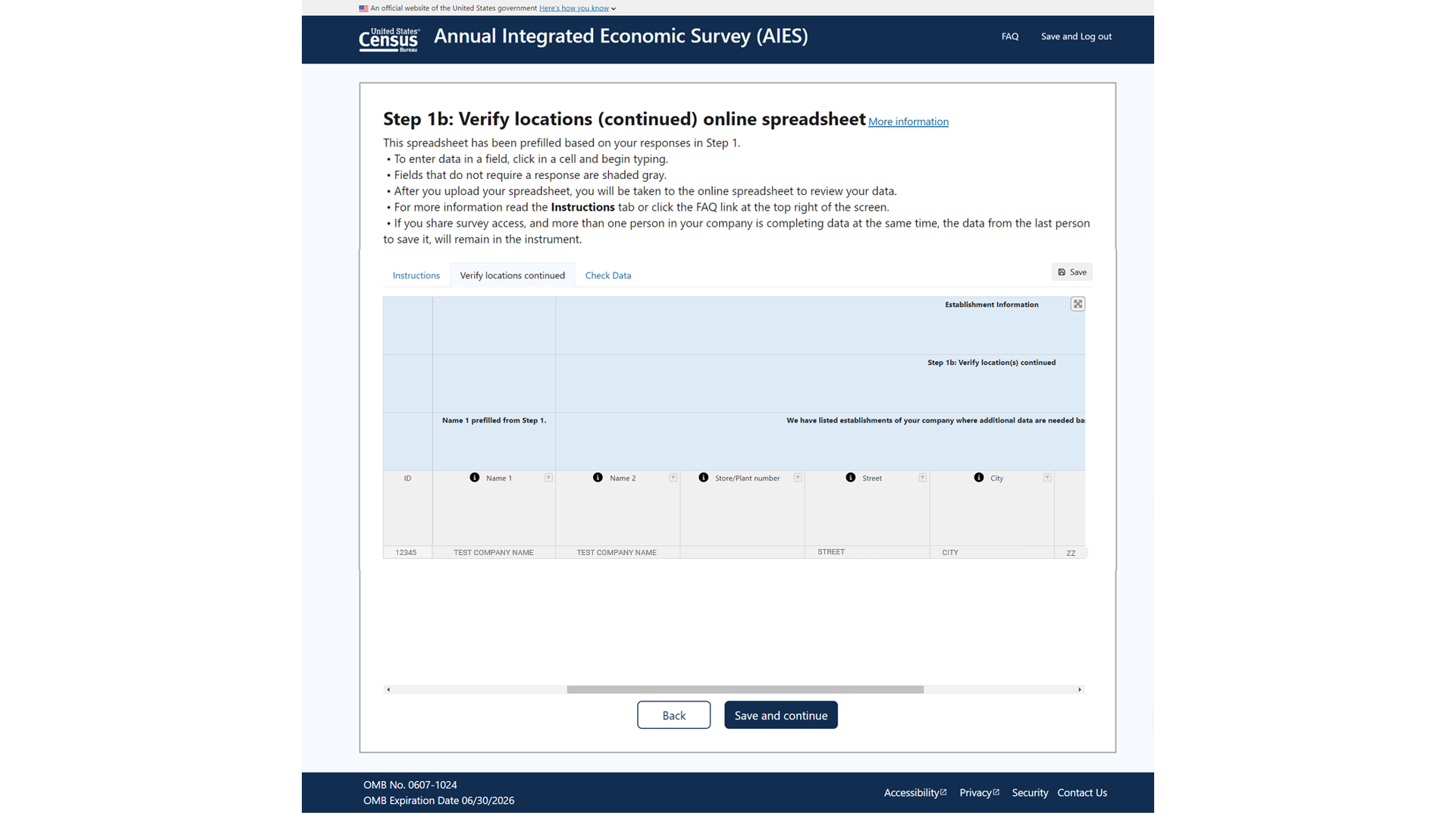This screenshot has height=819, width=1456.
Task: Open the Street column filter dropdown
Action: tap(922, 478)
